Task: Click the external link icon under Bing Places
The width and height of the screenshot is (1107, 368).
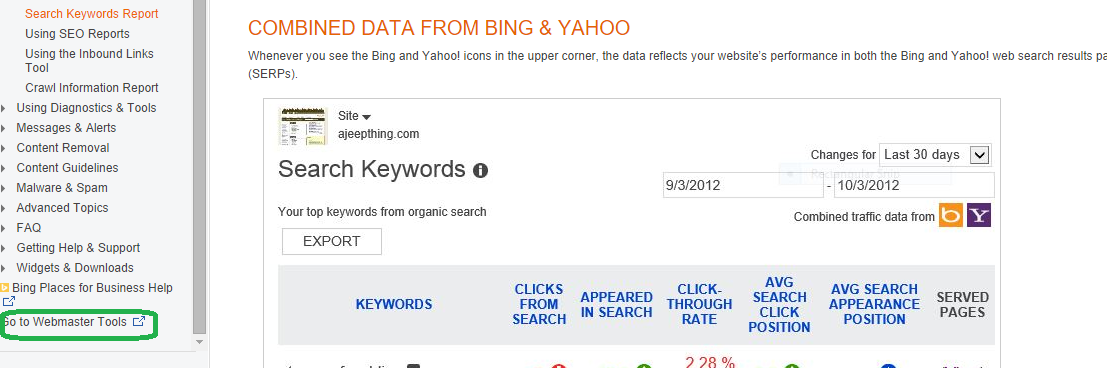Action: [x=8, y=302]
